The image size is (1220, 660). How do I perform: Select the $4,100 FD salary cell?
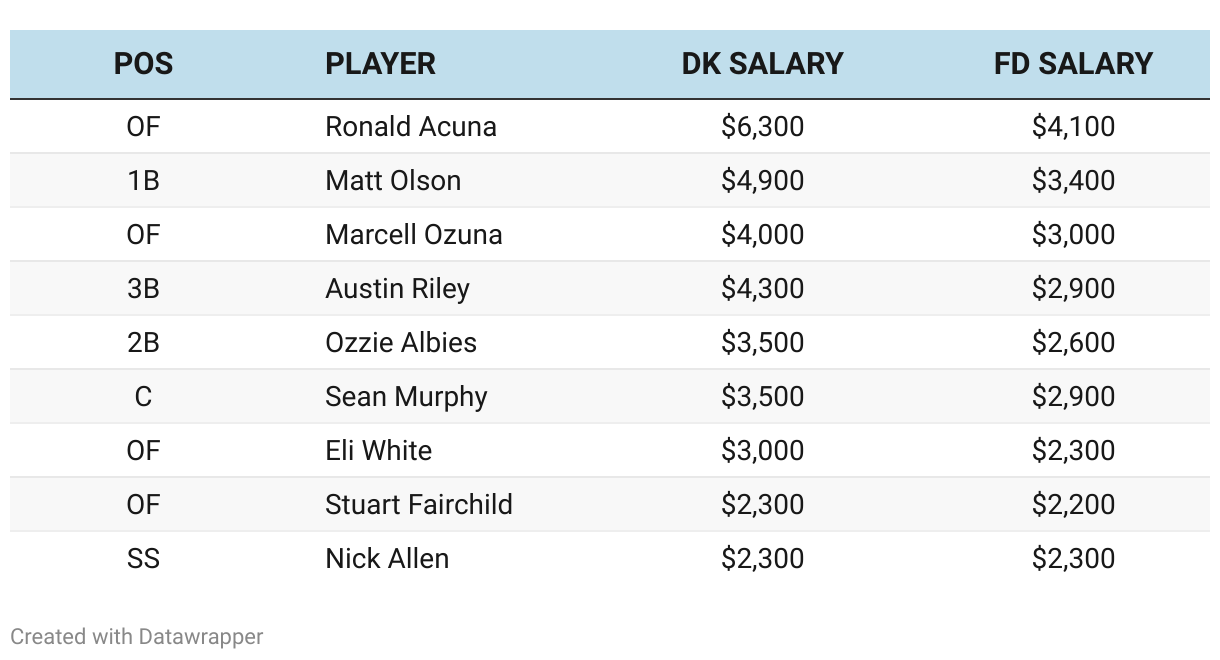coord(1073,127)
